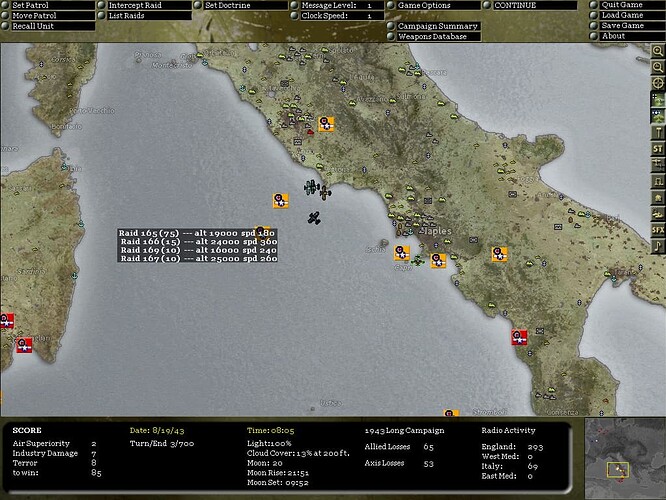Screen dimensions: 666x500
Task: Select the red airbase marker in southern Sardinia
Action: (x=24, y=345)
